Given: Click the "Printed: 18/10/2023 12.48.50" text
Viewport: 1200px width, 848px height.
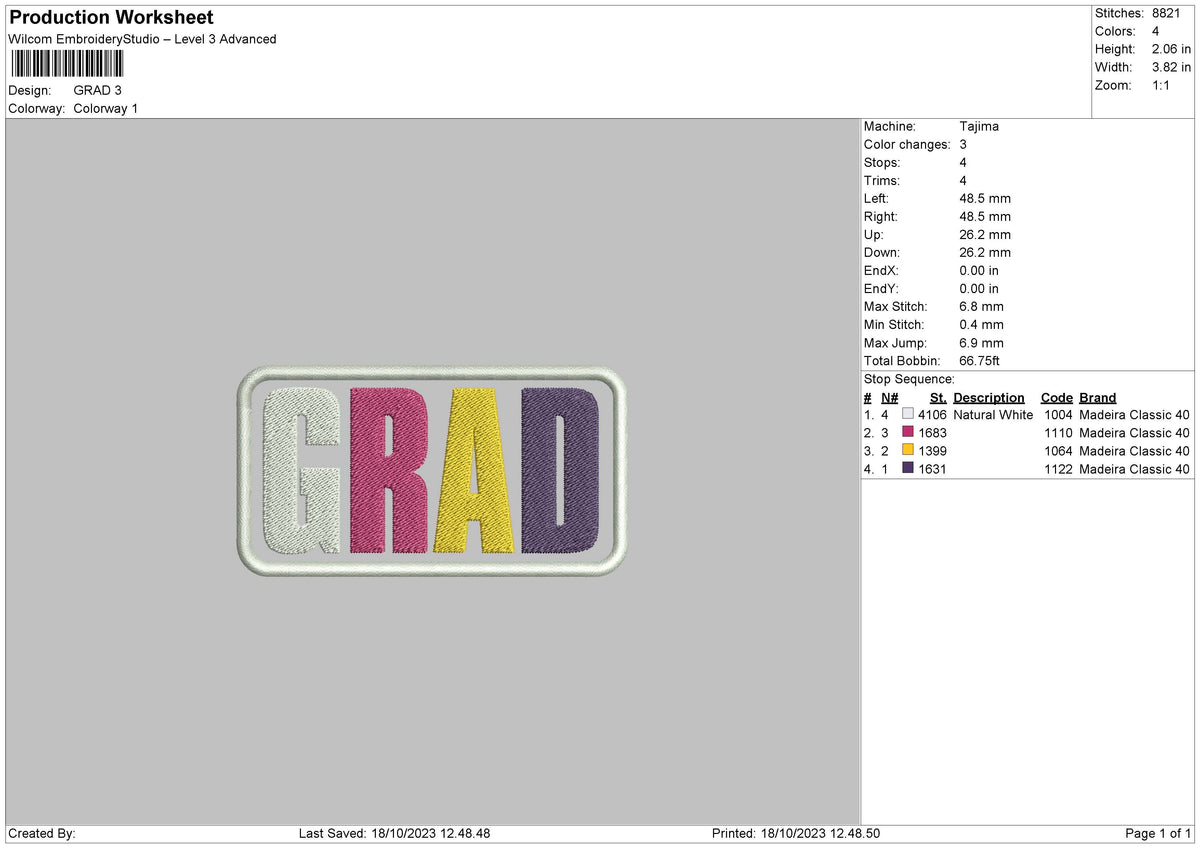Looking at the screenshot, I should pos(796,833).
